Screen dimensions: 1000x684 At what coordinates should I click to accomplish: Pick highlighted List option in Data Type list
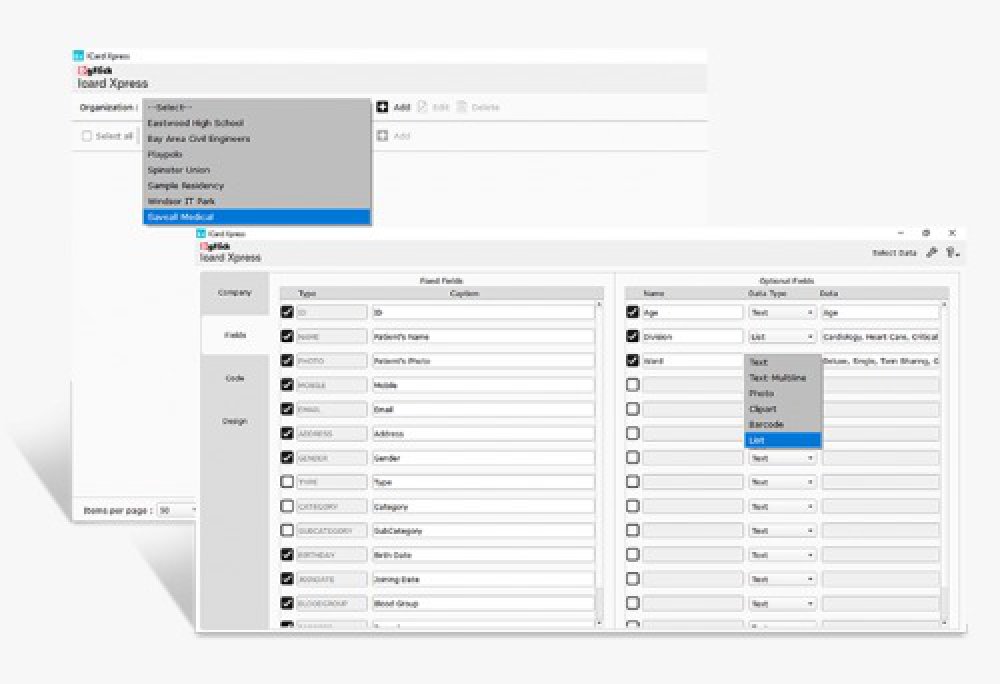pyautogui.click(x=783, y=440)
